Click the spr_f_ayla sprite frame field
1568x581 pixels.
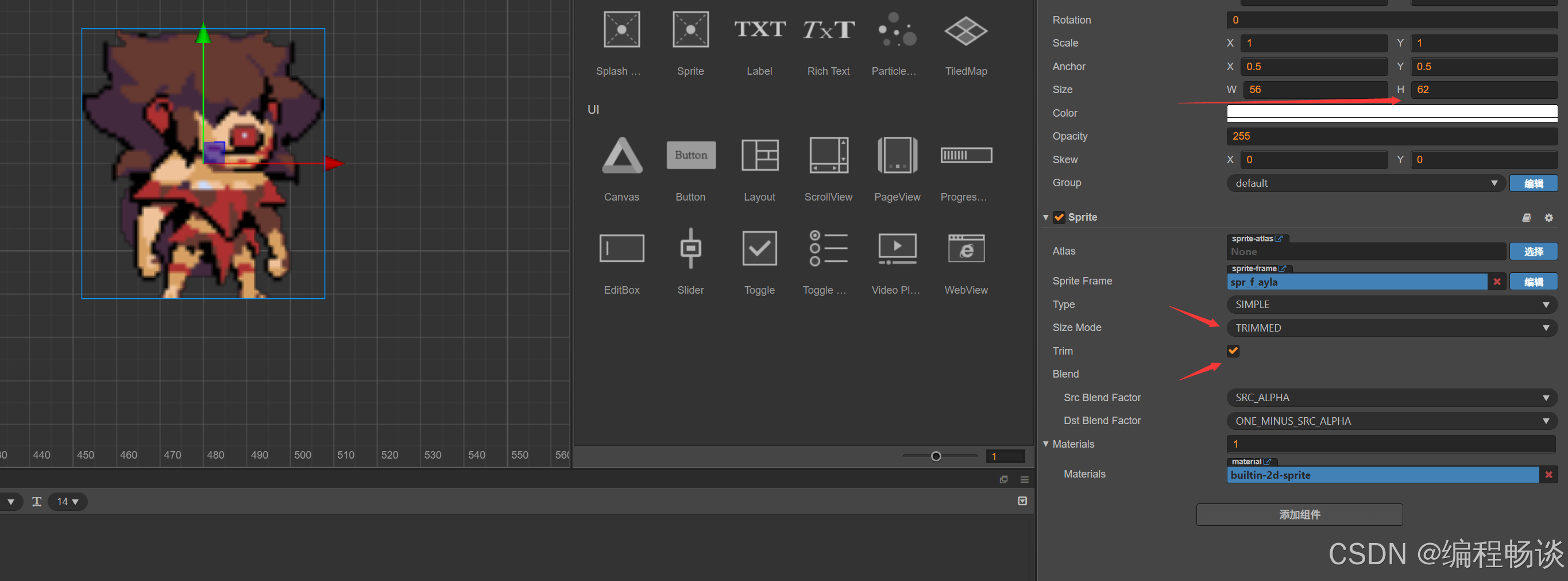click(1356, 282)
